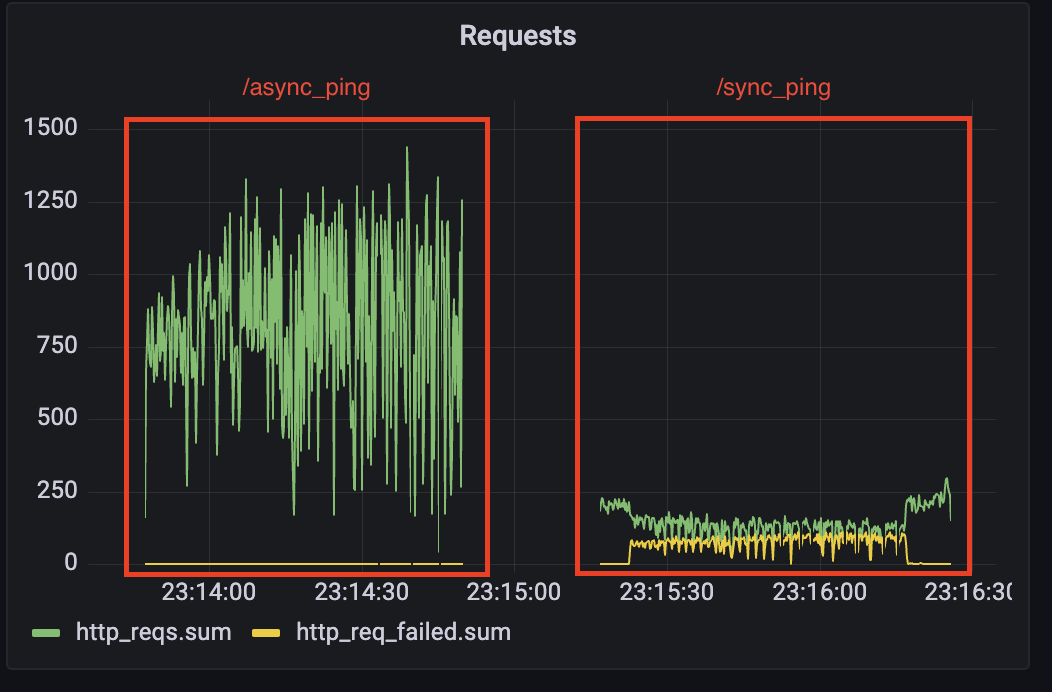Toggle the http_reqs.sum series in legend
The height and width of the screenshot is (692, 1052).
pos(153,632)
